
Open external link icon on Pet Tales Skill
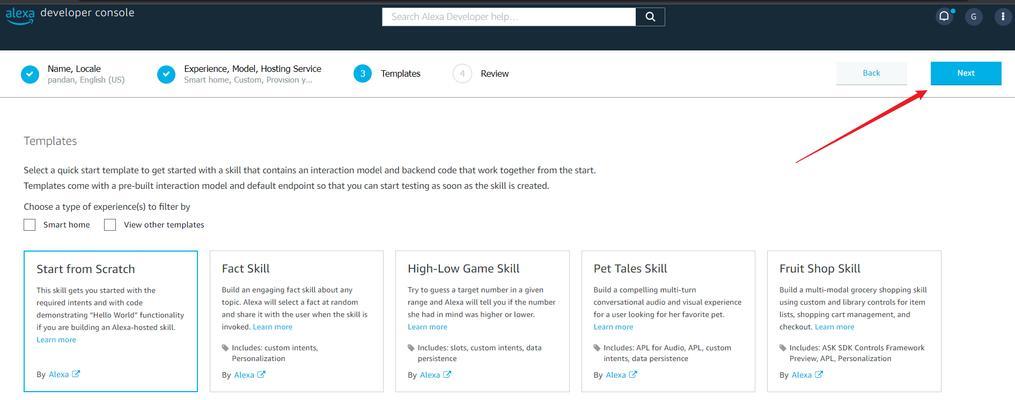633,375
